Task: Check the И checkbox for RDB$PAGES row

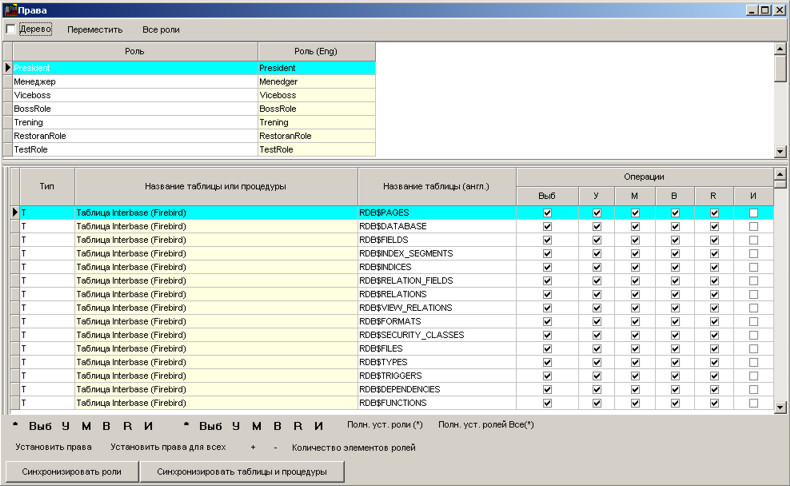Action: click(753, 213)
